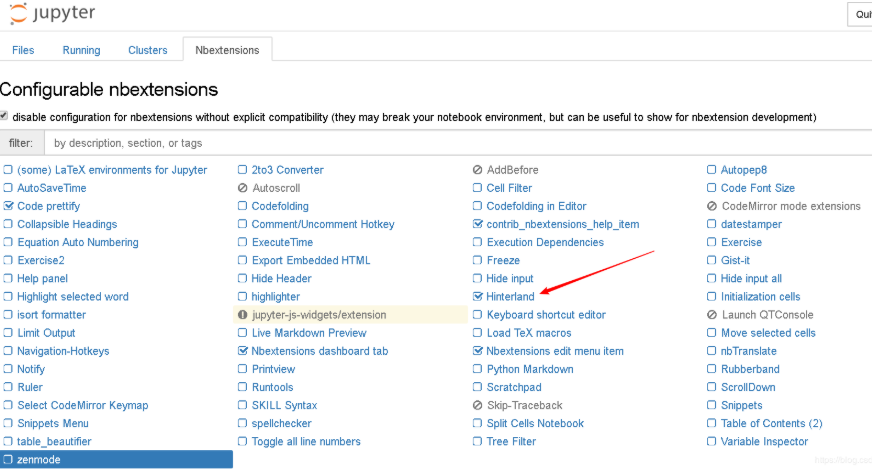This screenshot has height=472, width=872.
Task: Click the CodeMirror mode extensions icon
Action: click(712, 206)
